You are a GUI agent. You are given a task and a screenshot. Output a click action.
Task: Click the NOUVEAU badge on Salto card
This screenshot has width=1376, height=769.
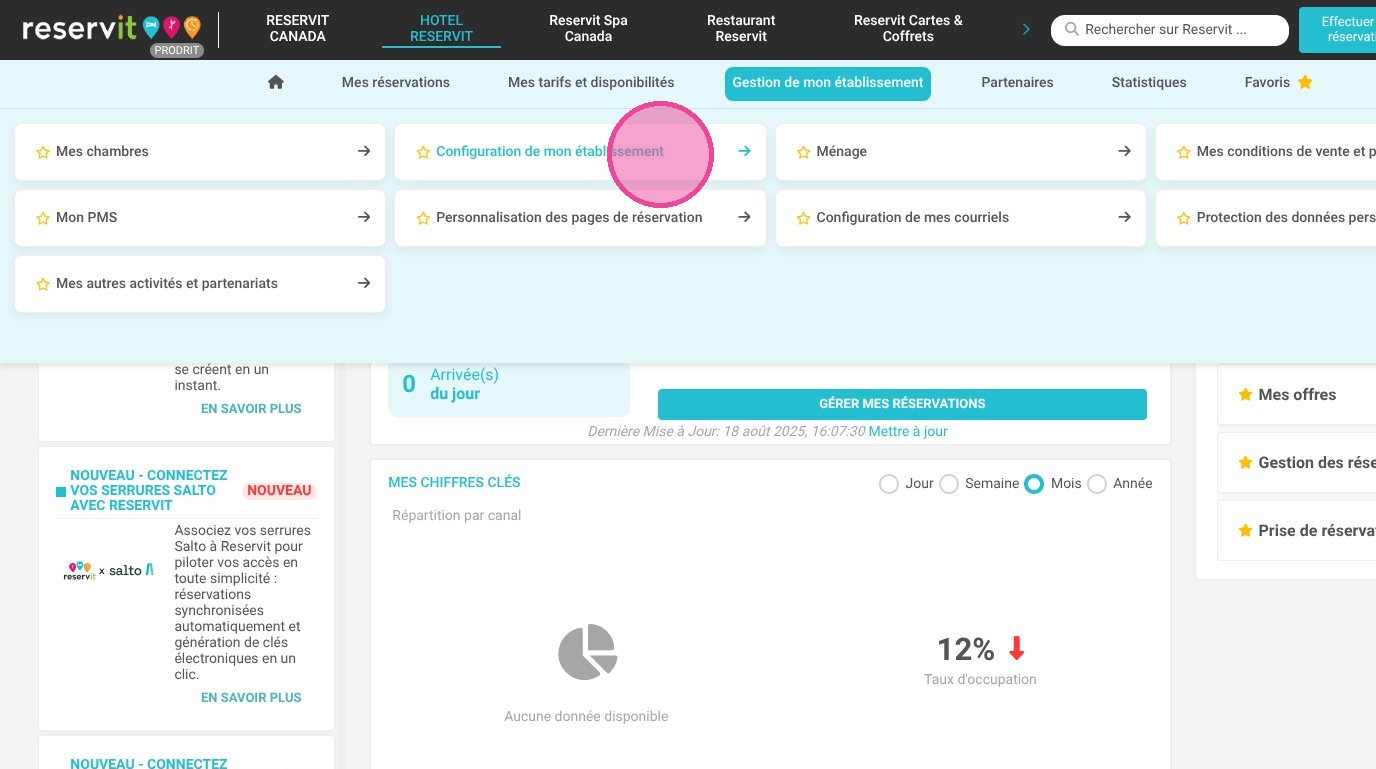[280, 491]
